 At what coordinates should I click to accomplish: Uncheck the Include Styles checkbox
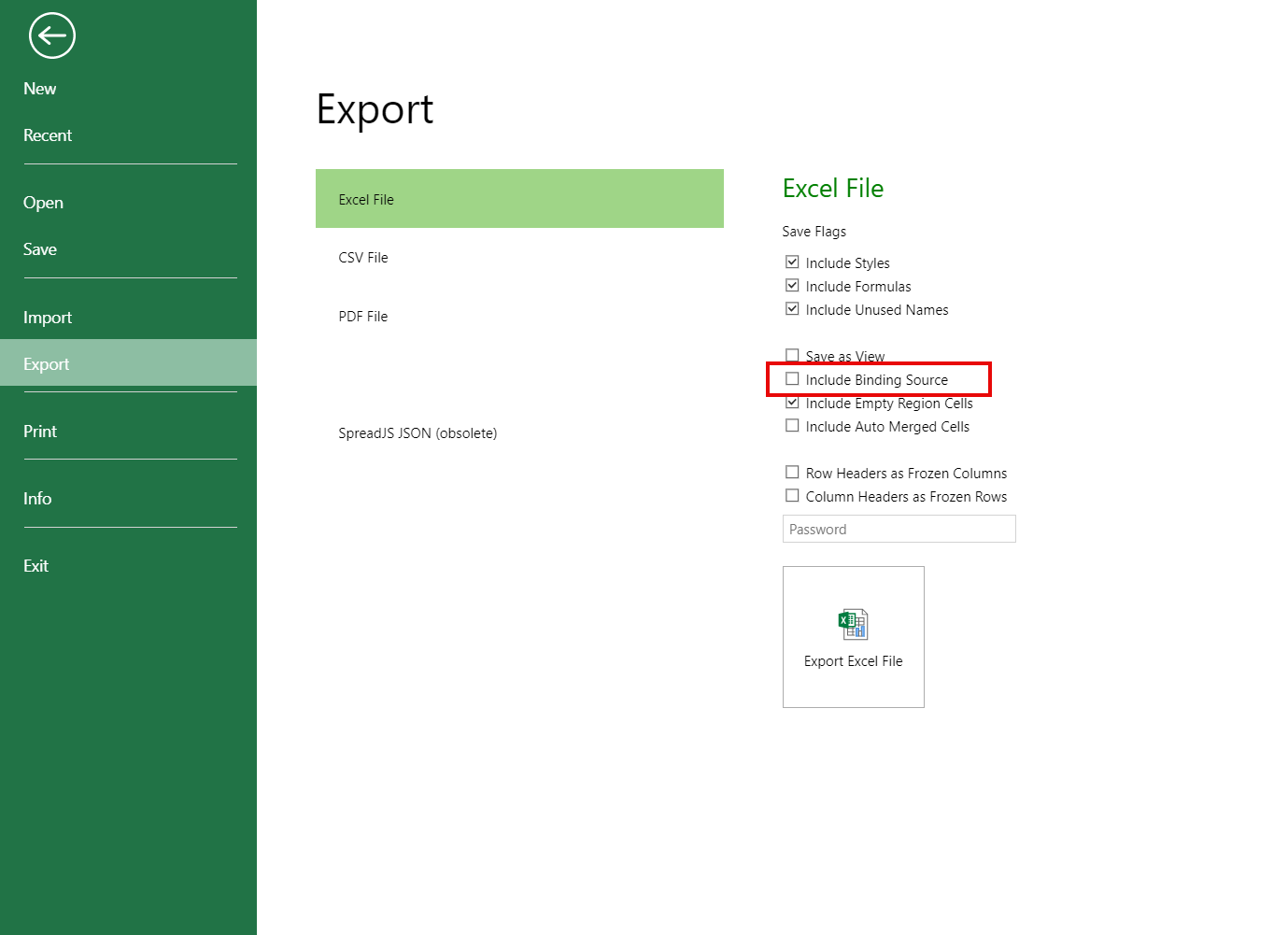(x=792, y=262)
